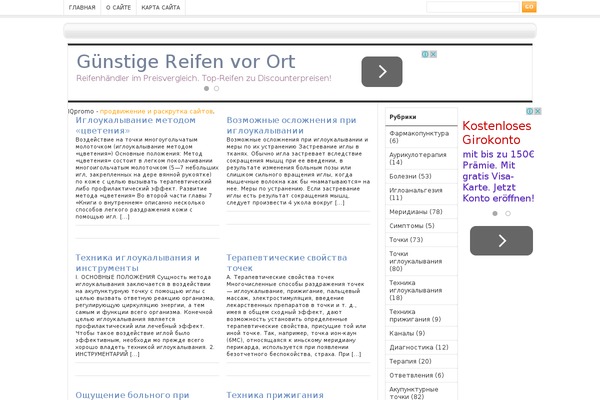Open article Иглоукалывание методом «цветения»

click(135, 125)
